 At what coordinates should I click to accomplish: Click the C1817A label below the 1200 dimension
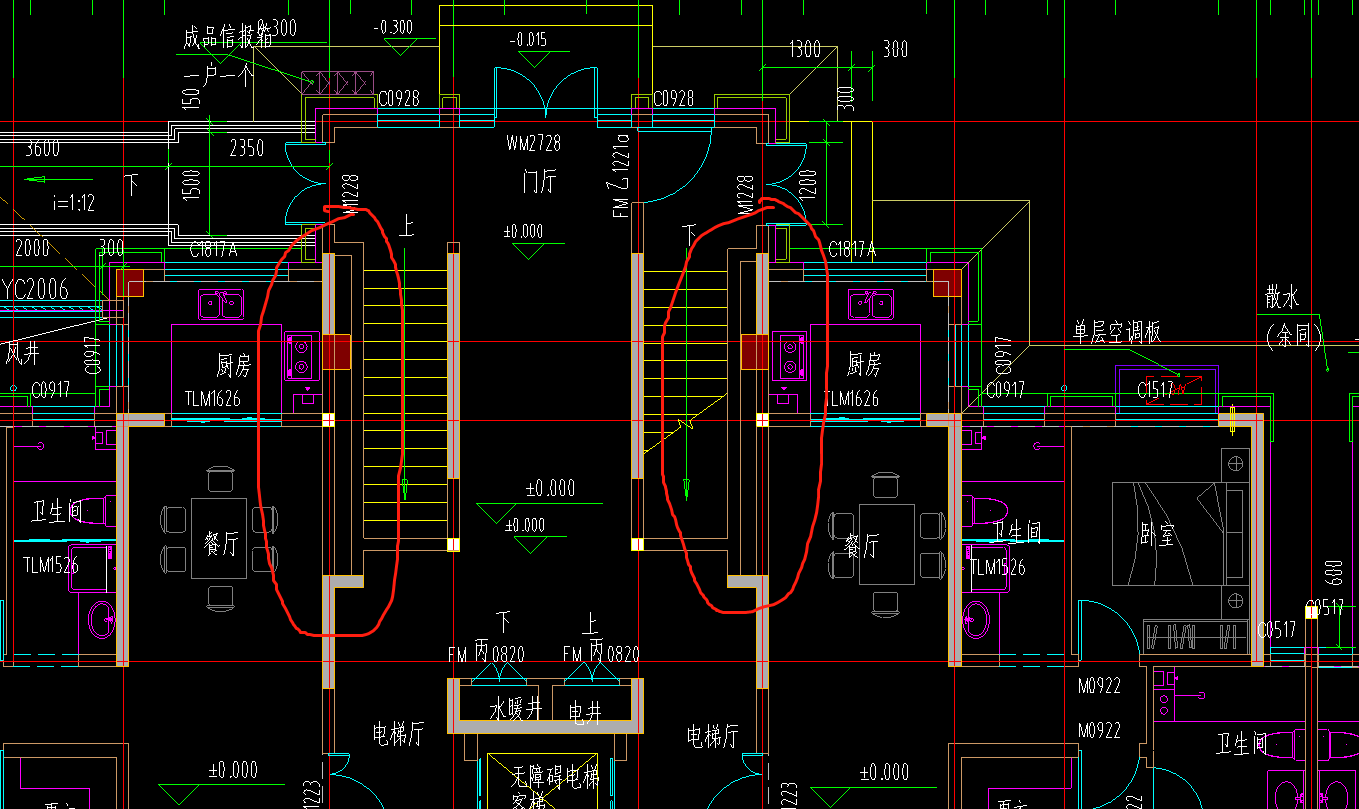851,250
